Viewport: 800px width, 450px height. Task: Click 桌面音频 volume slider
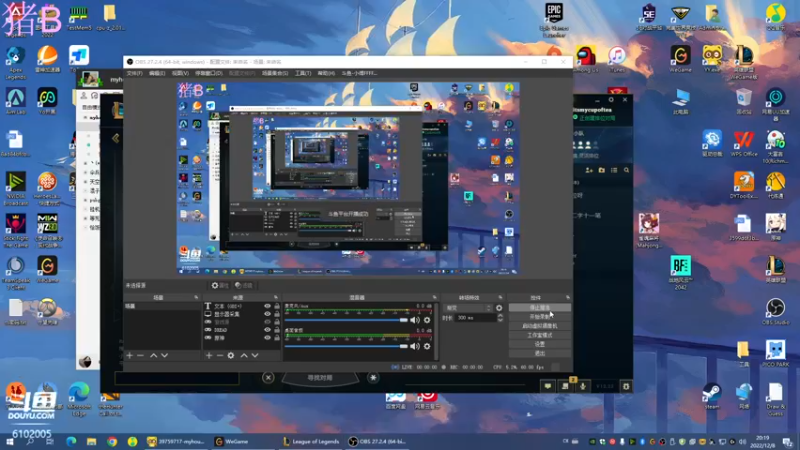click(346, 346)
